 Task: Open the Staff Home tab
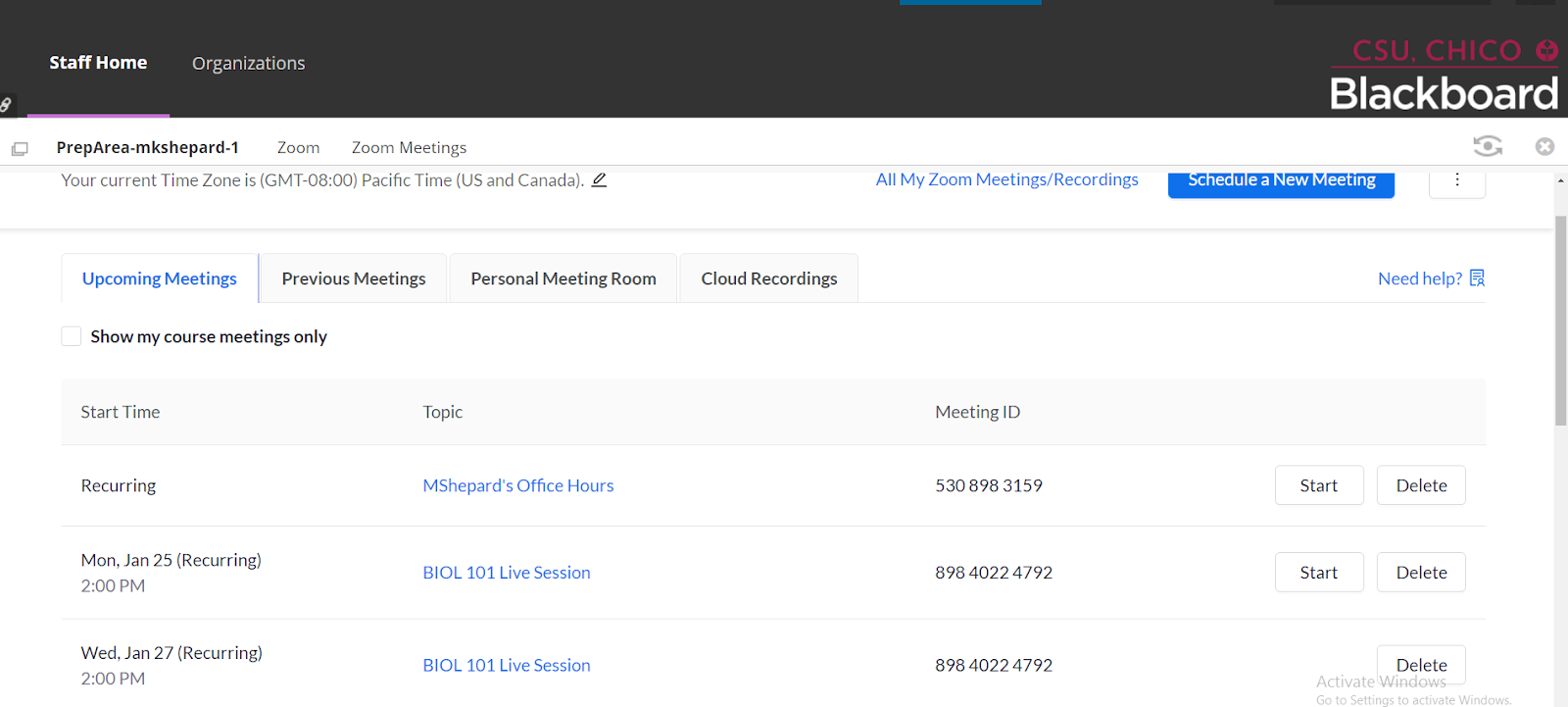98,63
